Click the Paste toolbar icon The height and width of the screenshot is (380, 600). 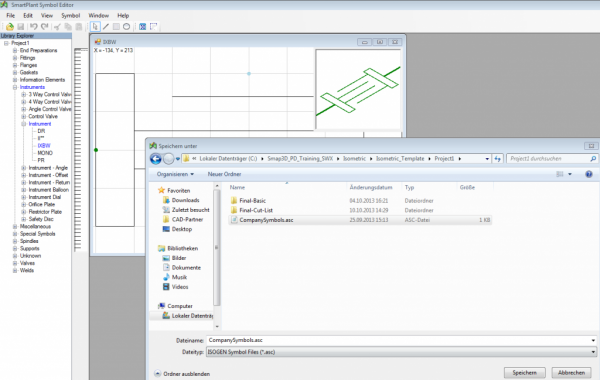tap(79, 26)
